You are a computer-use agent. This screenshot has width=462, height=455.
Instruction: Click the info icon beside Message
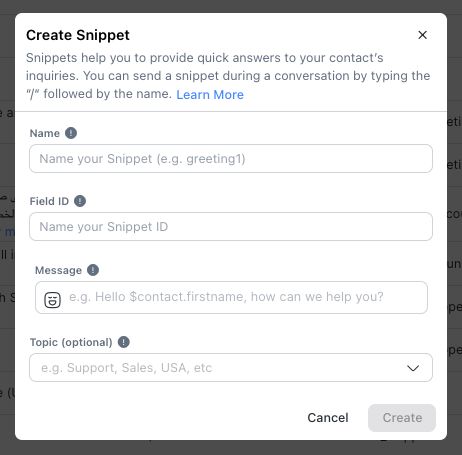point(93,270)
